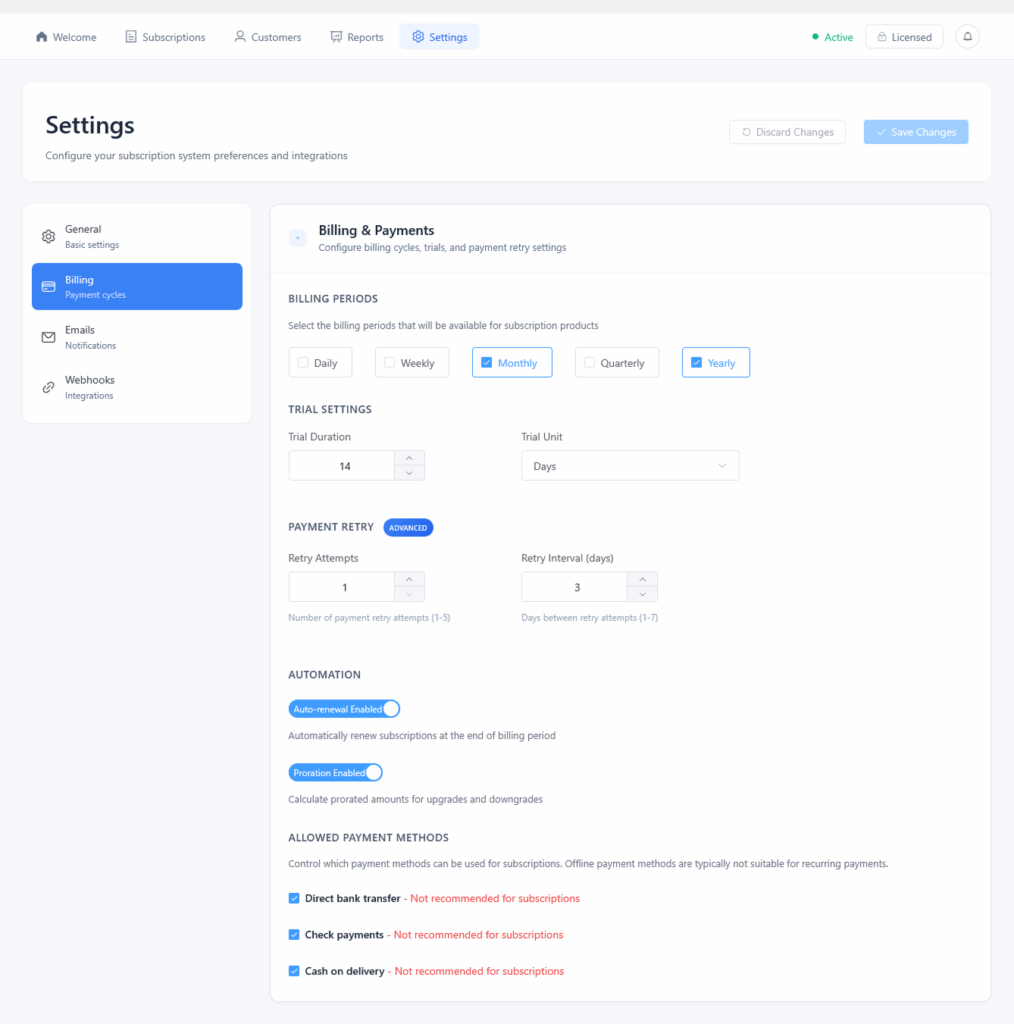This screenshot has width=1014, height=1024.
Task: Increase Trial Duration with up arrow
Action: pyautogui.click(x=409, y=459)
